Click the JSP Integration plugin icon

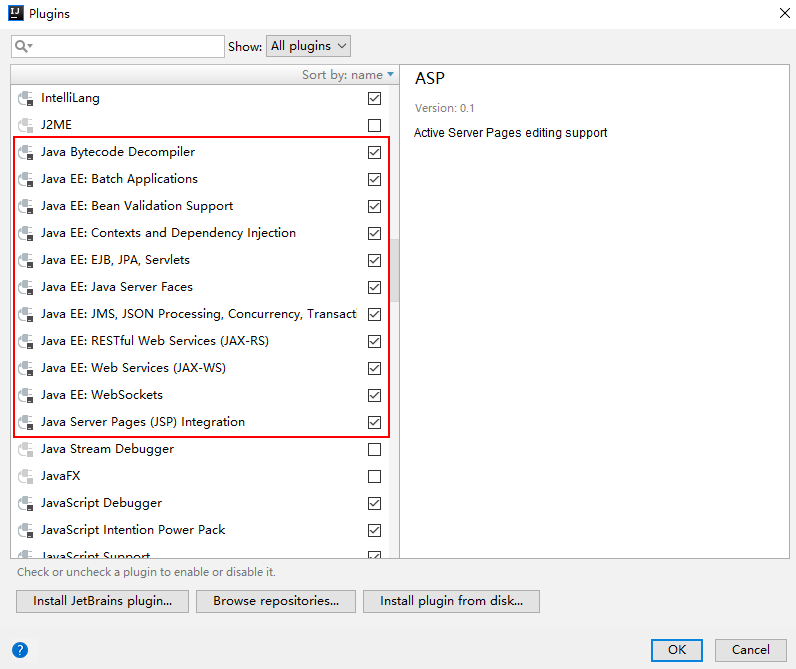coord(25,422)
